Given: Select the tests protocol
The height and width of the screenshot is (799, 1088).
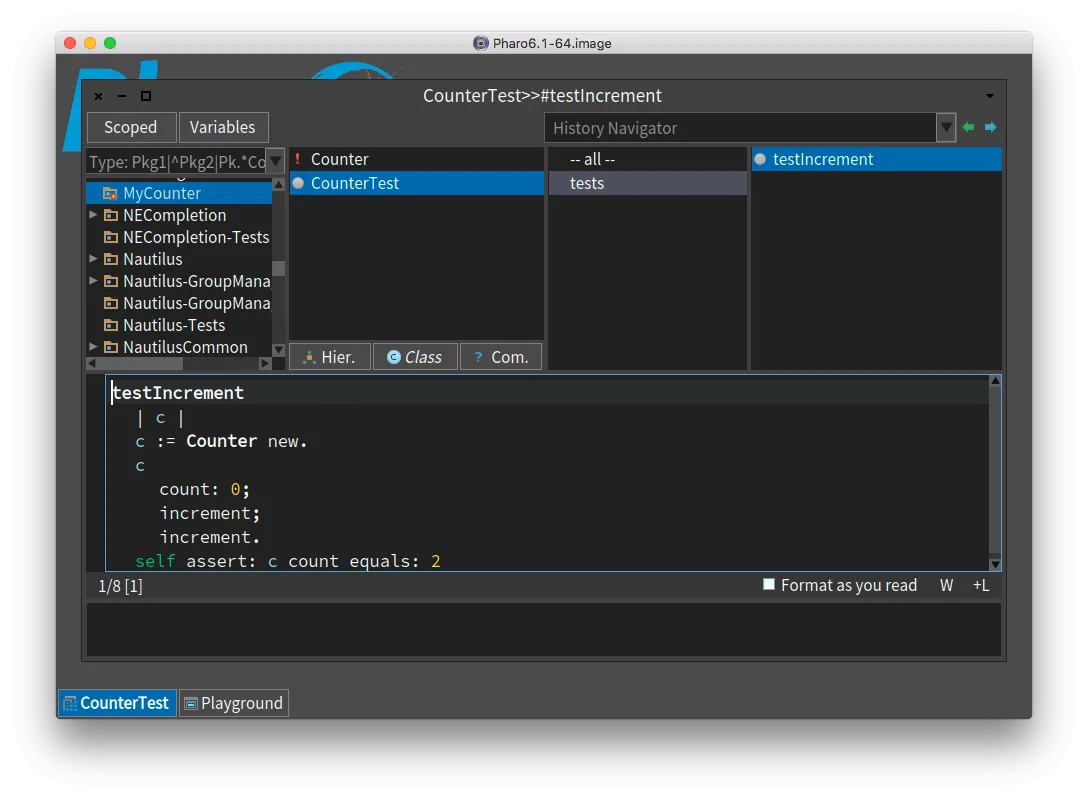Looking at the screenshot, I should coord(647,183).
